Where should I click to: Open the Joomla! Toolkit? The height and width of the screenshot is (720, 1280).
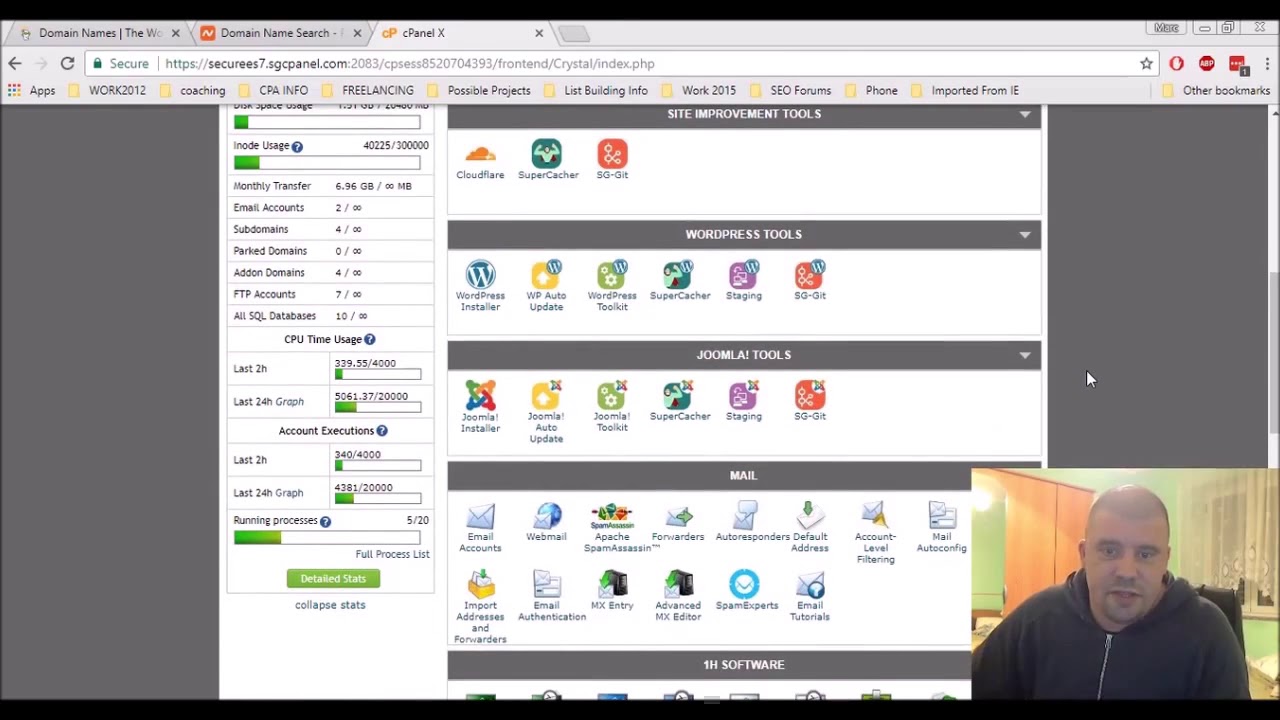click(x=612, y=407)
